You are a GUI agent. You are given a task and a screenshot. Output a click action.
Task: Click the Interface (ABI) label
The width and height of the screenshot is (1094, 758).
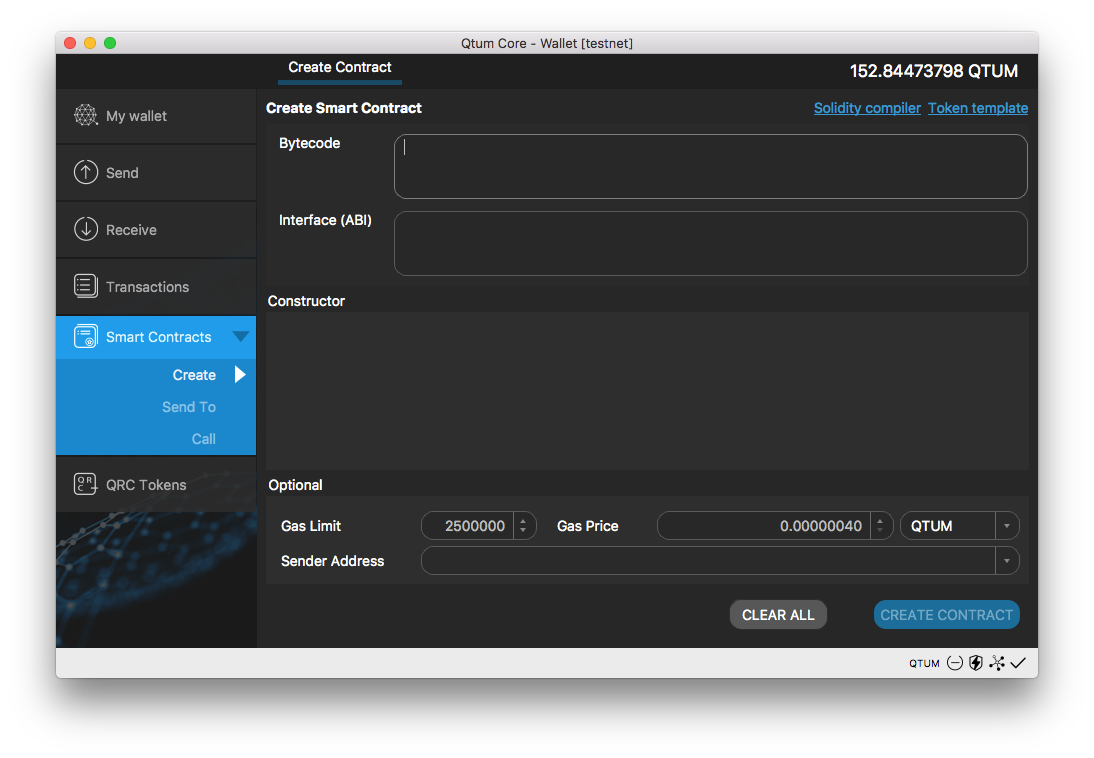(x=325, y=220)
